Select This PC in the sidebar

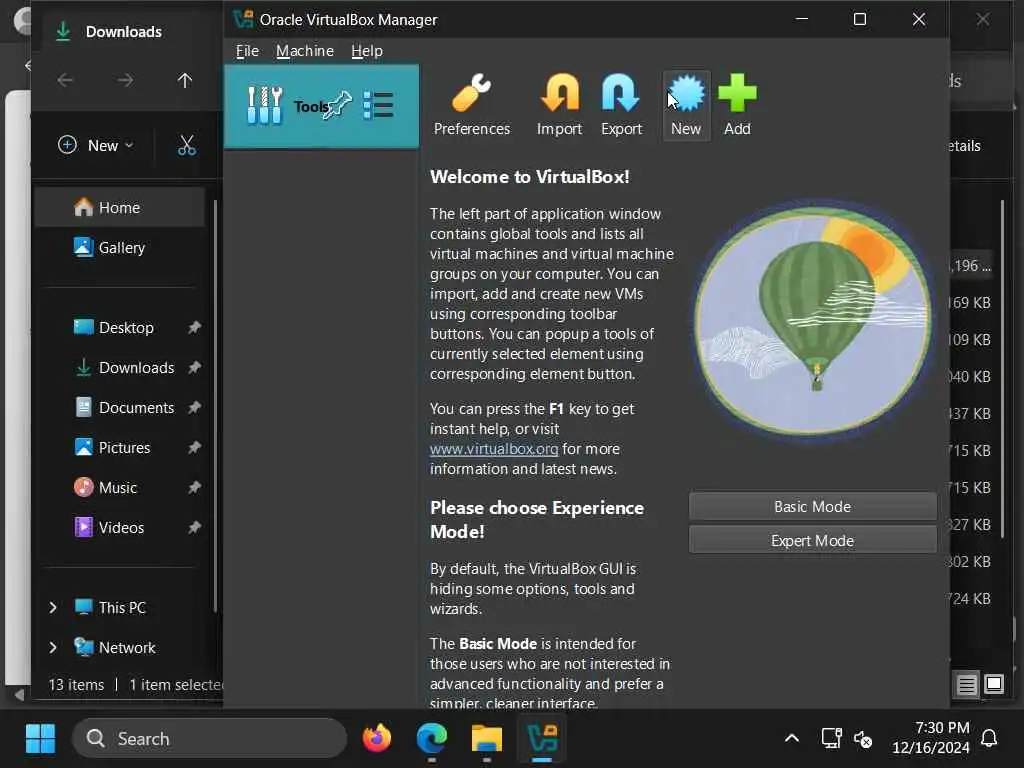110,608
